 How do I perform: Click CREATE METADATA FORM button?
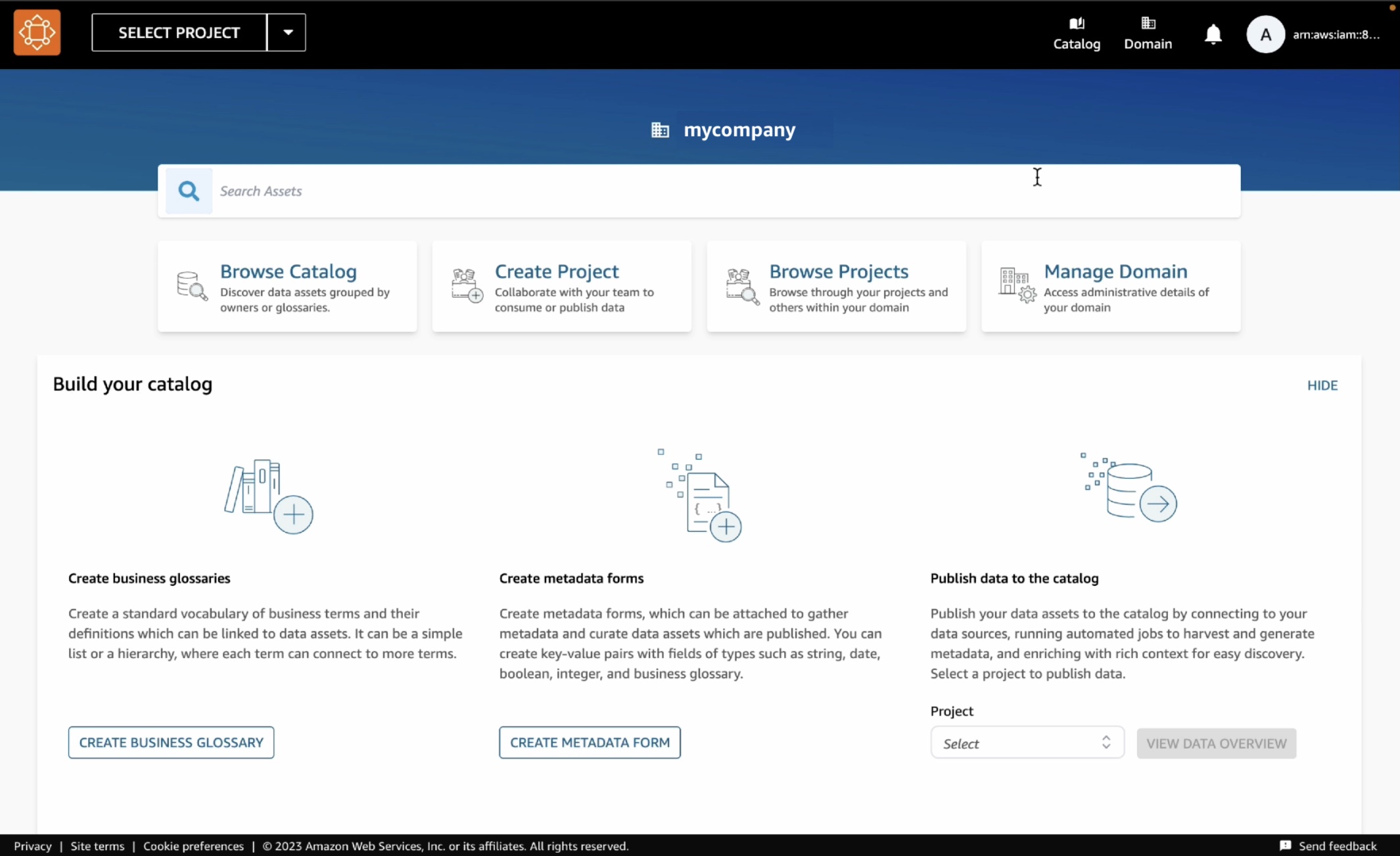(590, 742)
